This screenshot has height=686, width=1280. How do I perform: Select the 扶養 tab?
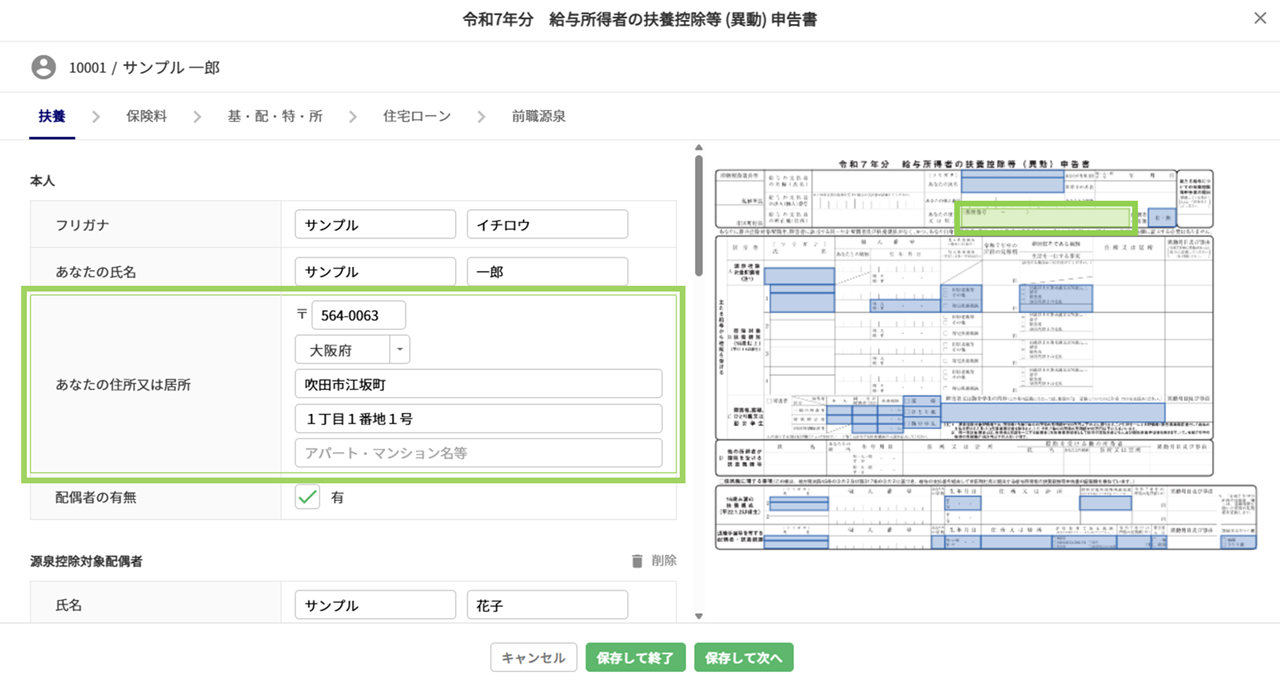[52, 116]
